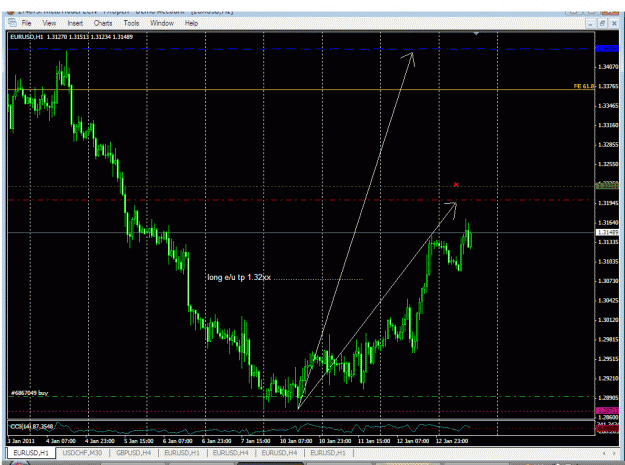This screenshot has height=465, width=625.
Task: Click the '12 Jan 23:00' time label
Action: pyautogui.click(x=452, y=441)
